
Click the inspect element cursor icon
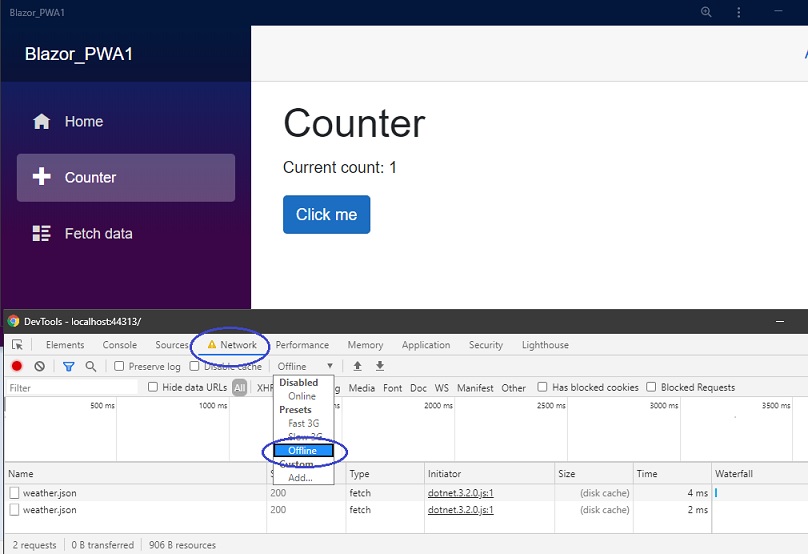tap(17, 345)
